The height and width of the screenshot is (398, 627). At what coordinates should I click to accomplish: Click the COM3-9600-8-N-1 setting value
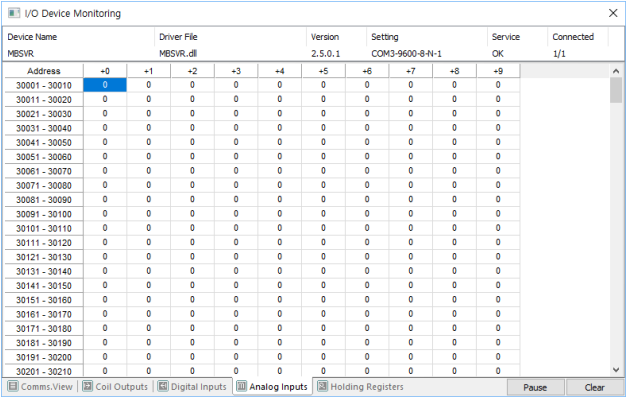click(x=406, y=54)
